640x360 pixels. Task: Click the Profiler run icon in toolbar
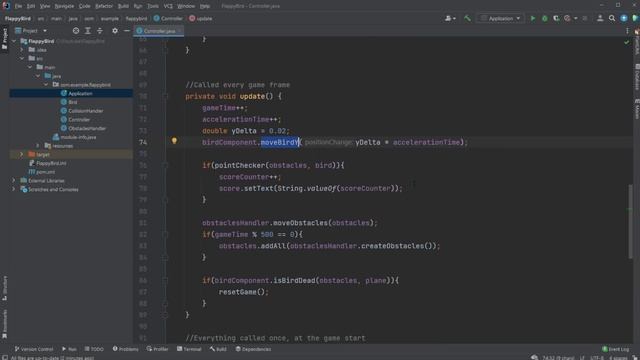pyautogui.click(x=567, y=18)
